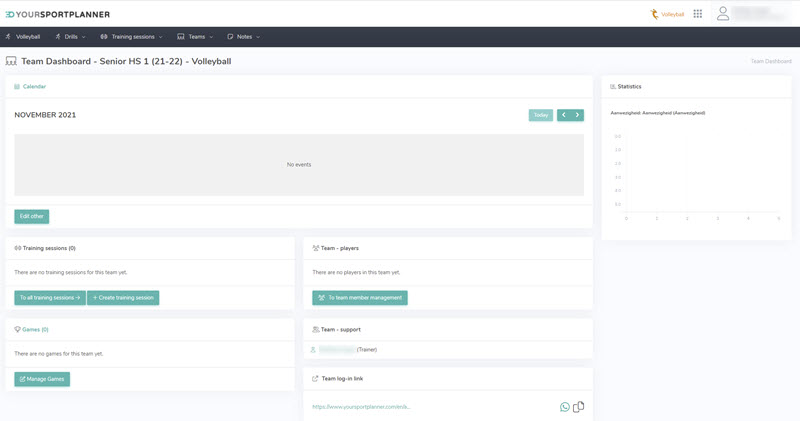Open To team member management

tap(360, 298)
